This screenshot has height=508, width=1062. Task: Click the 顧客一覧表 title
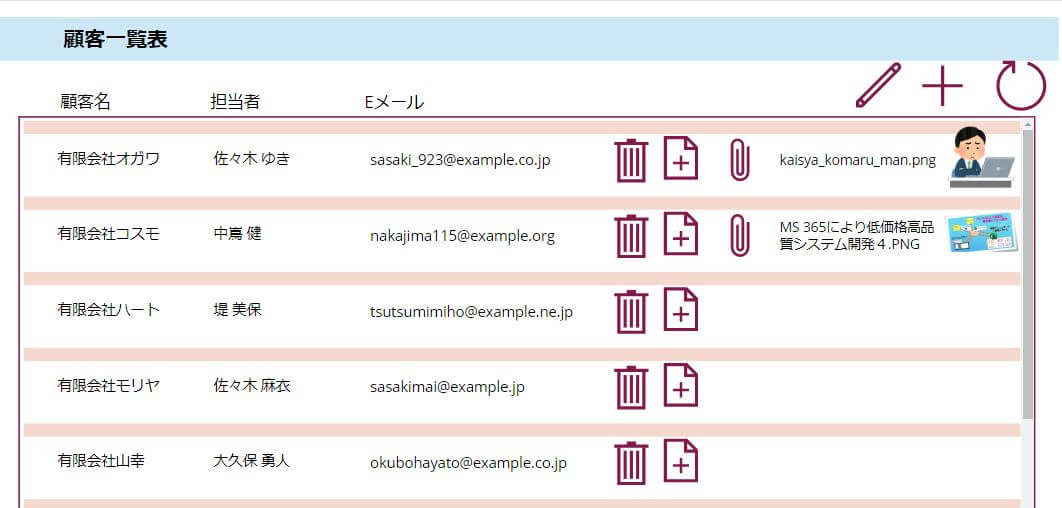(115, 39)
